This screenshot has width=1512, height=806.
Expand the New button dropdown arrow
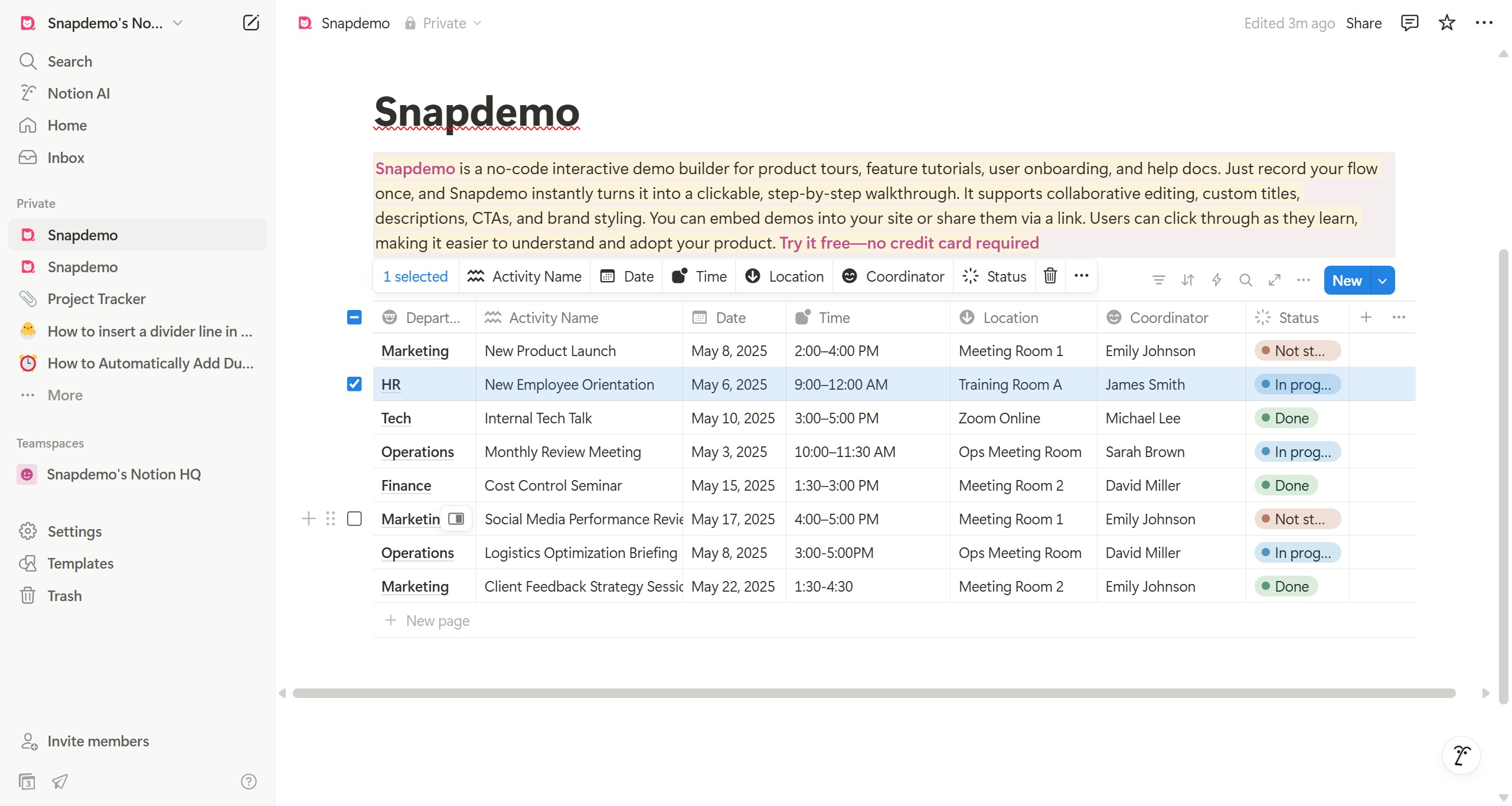coord(1382,280)
